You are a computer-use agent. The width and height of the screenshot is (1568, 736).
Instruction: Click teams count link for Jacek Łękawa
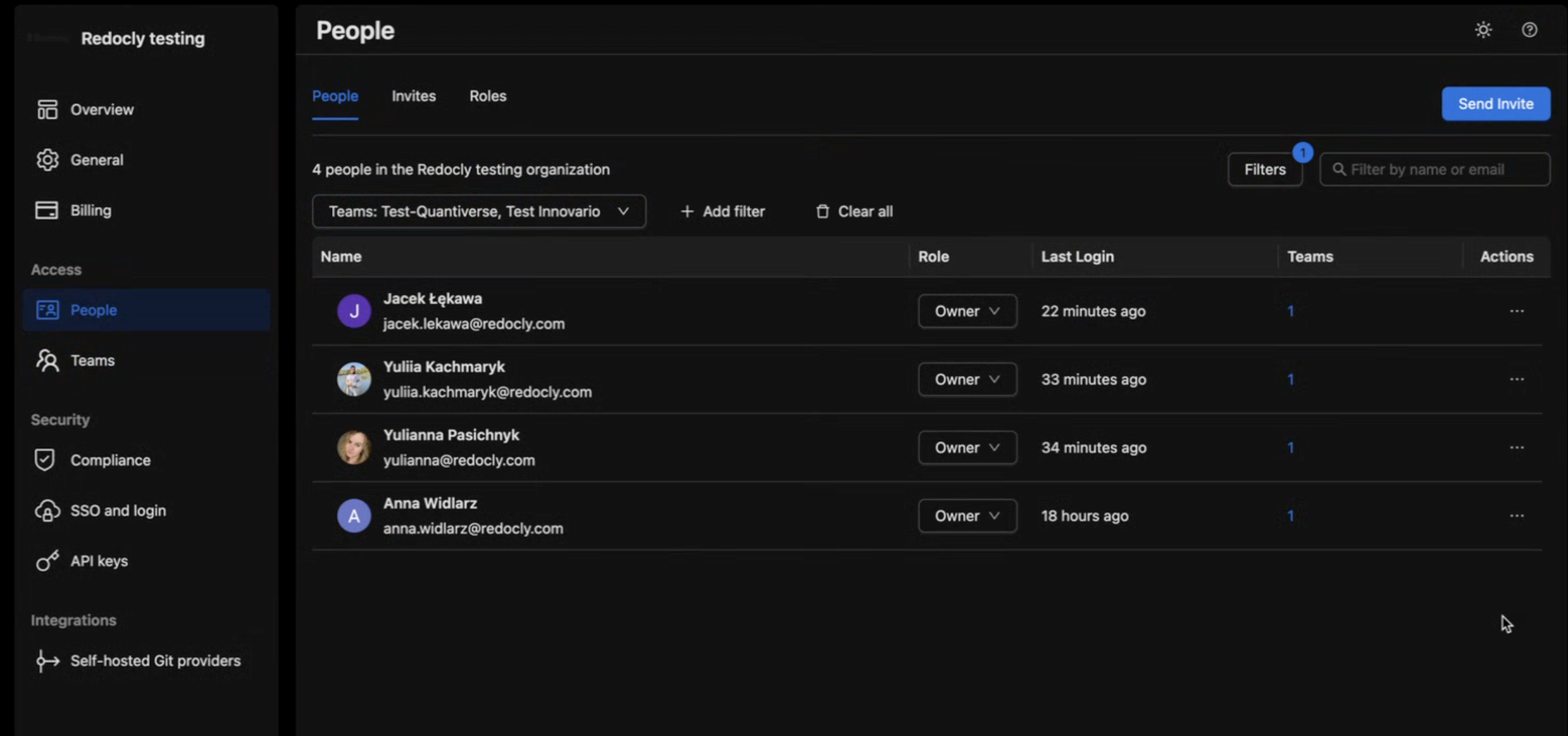coord(1290,311)
